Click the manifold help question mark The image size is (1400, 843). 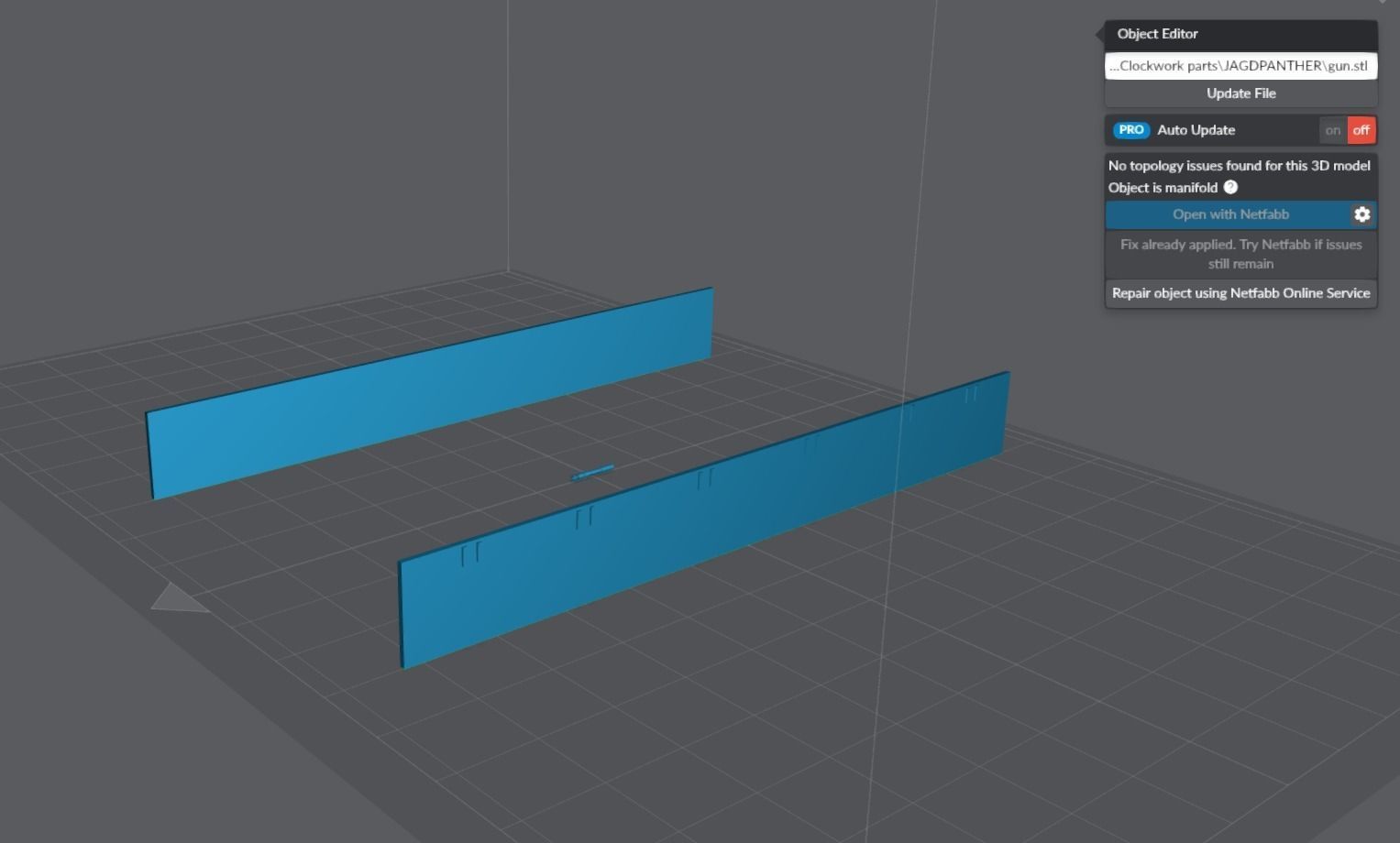[x=1230, y=187]
